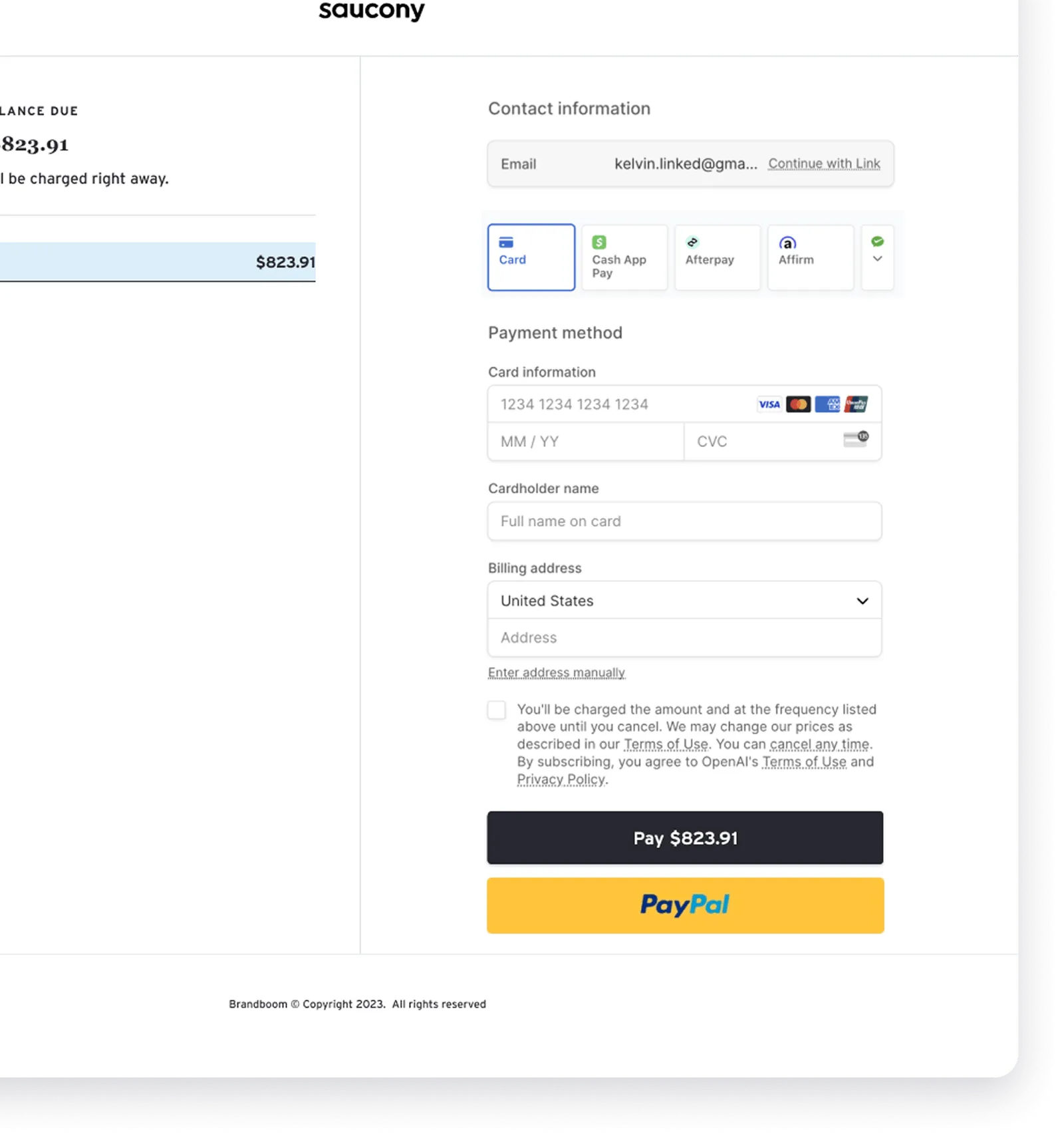Focus the MM / YY expiry field
Screen dimensions: 1064x1138
coord(586,442)
